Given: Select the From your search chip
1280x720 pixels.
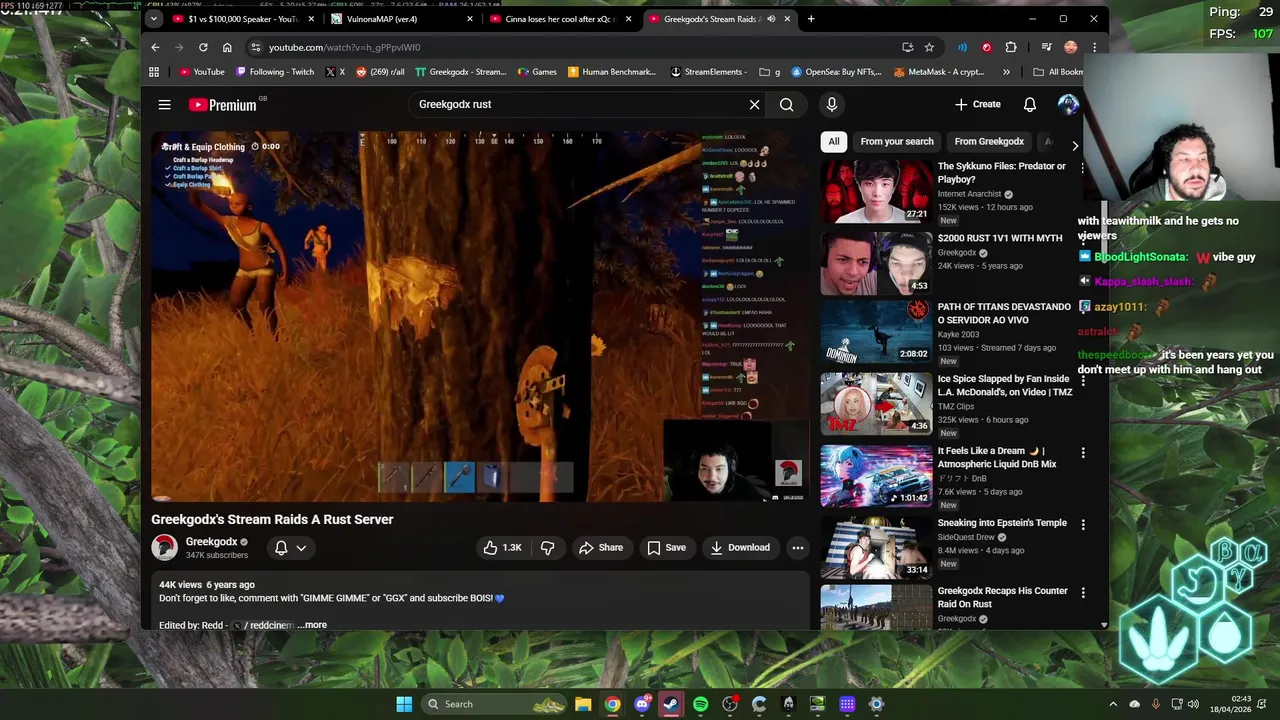Looking at the screenshot, I should (x=897, y=141).
